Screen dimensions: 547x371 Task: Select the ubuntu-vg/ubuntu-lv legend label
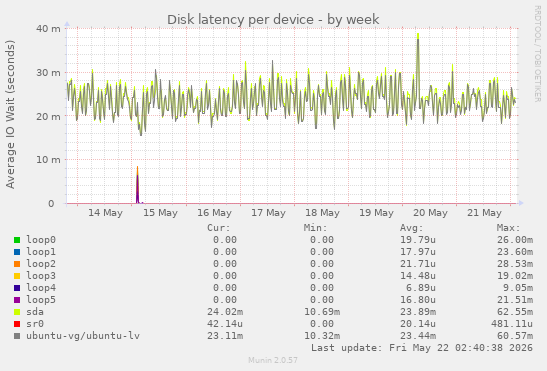coord(83,336)
